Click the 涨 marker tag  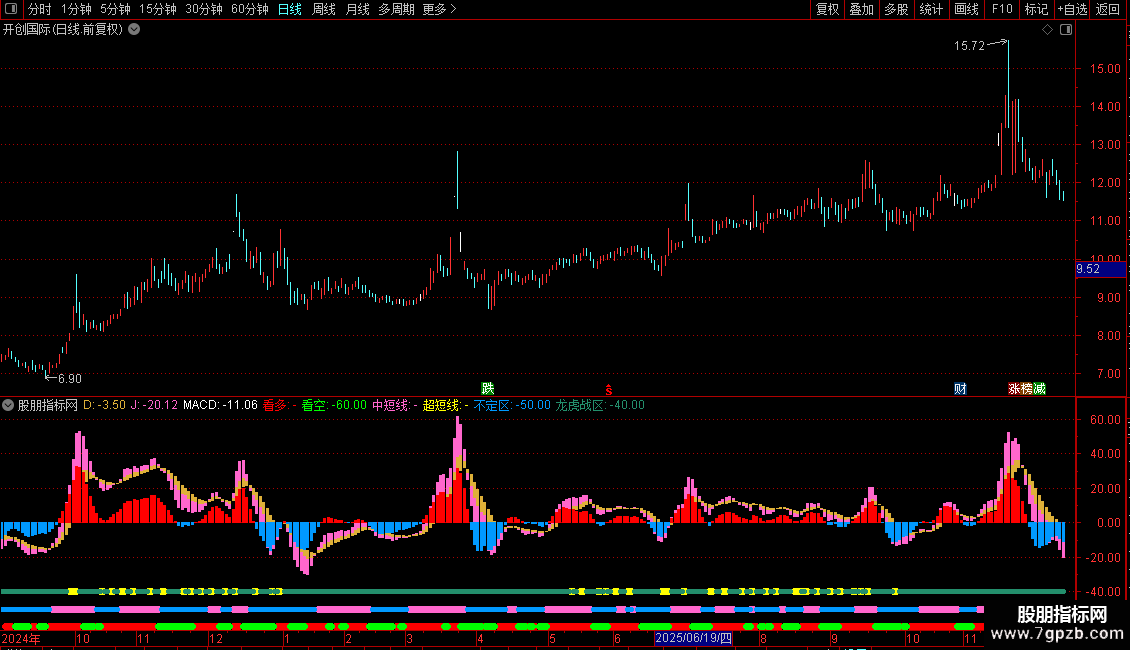[1014, 389]
